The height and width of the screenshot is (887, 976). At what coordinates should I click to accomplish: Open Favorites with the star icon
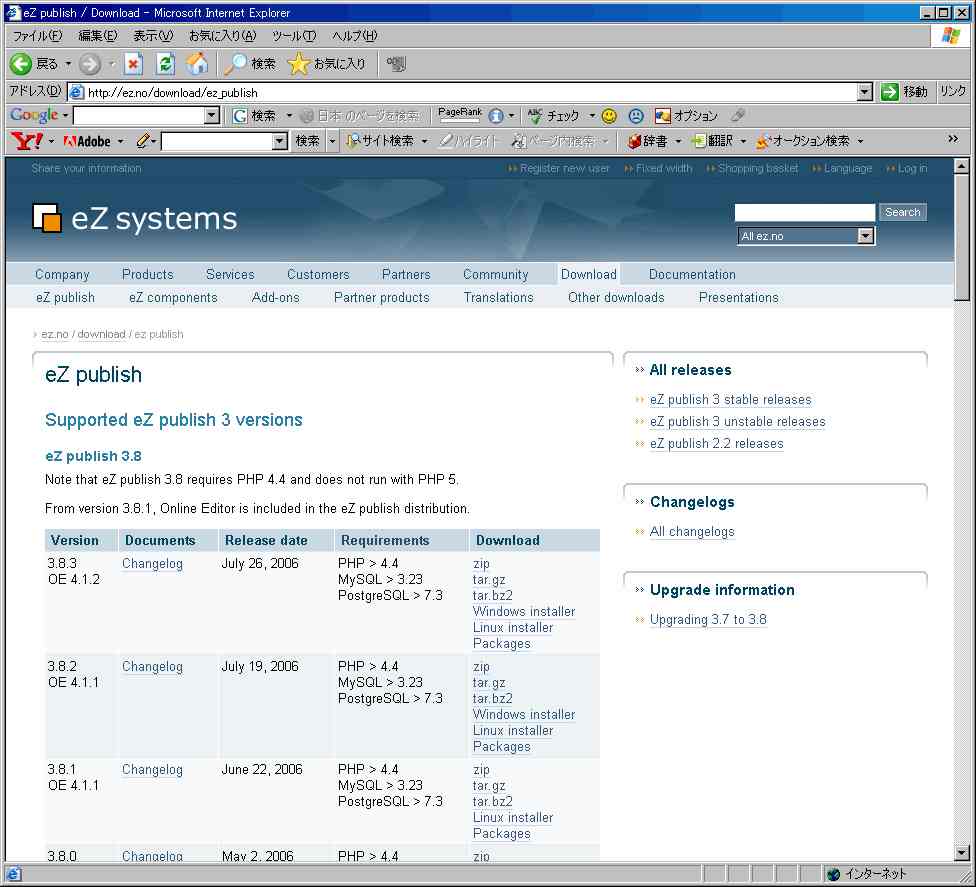[299, 63]
